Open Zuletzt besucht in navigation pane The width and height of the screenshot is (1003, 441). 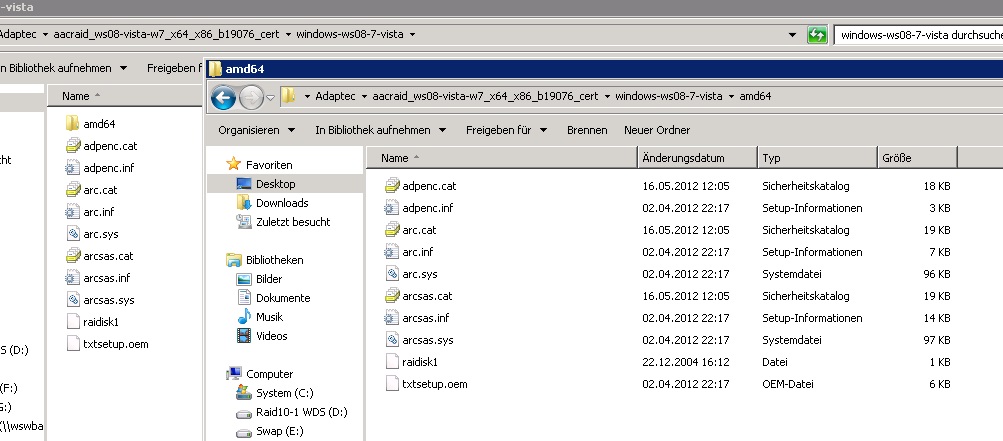pyautogui.click(x=293, y=222)
